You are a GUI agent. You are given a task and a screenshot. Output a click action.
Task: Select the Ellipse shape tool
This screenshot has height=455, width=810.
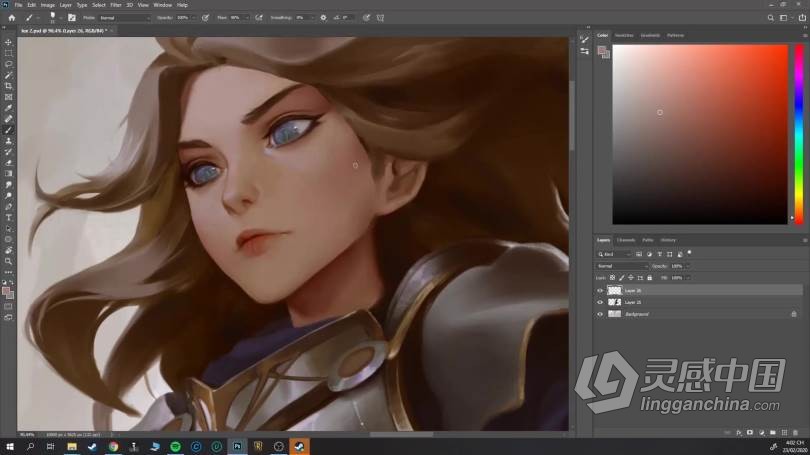pyautogui.click(x=8, y=239)
